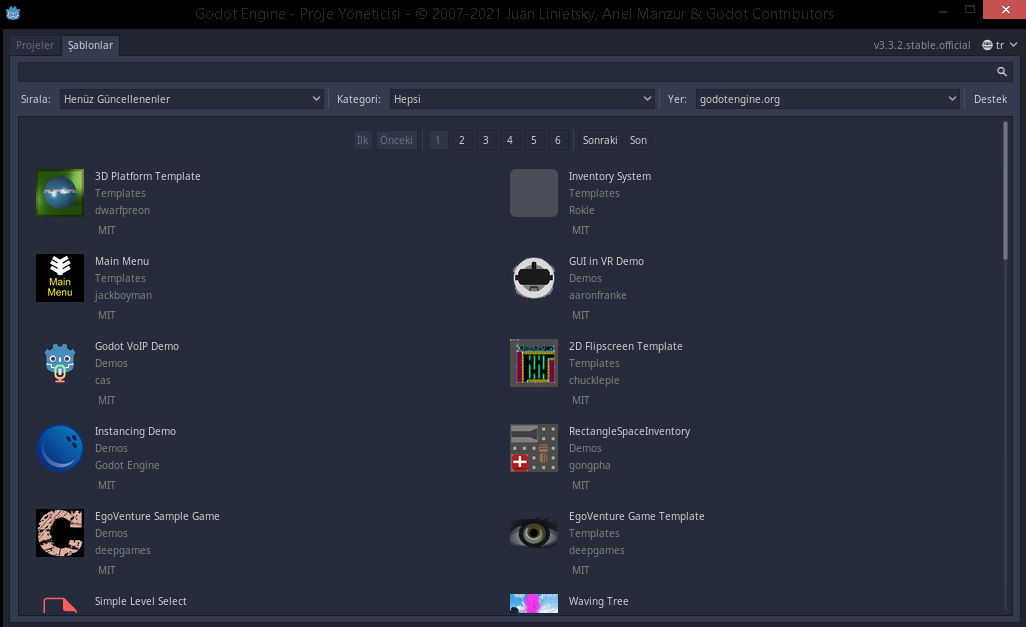The width and height of the screenshot is (1026, 627).
Task: Open the RectangleSpaceInventory title
Action: tap(629, 431)
